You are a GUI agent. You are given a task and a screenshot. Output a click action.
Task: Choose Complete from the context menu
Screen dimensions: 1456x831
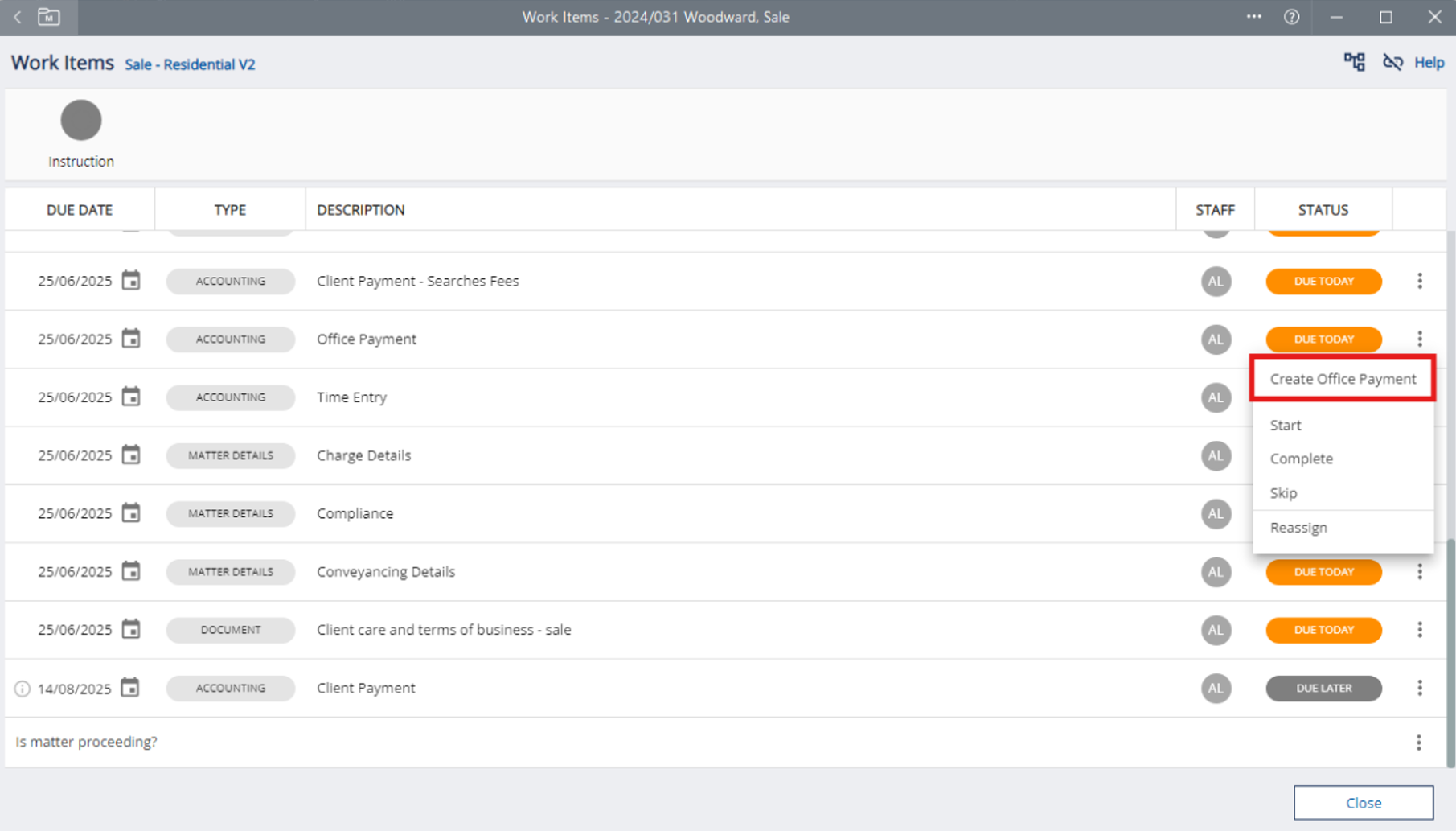(x=1301, y=459)
